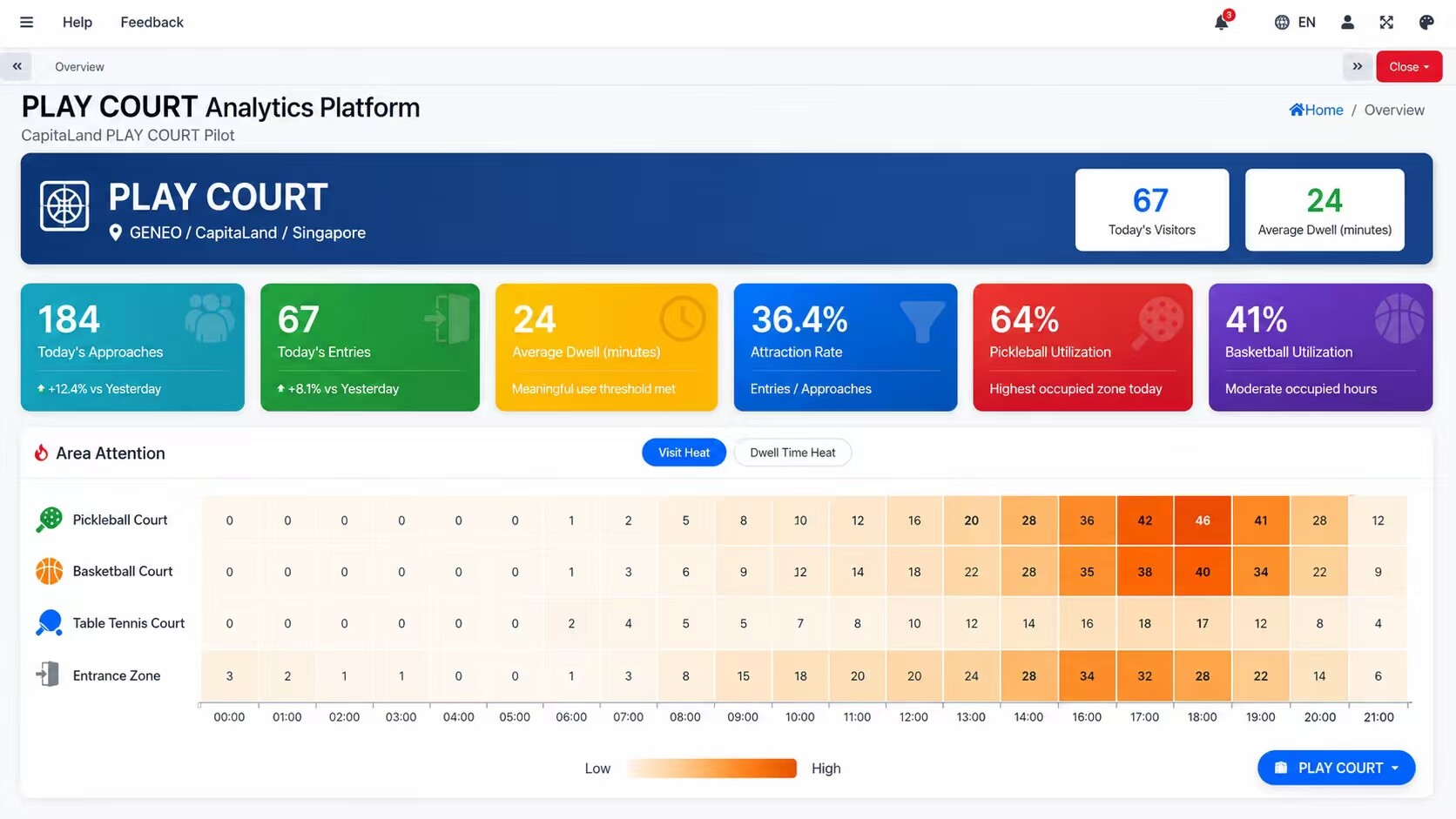The width and height of the screenshot is (1456, 819).
Task: Select the Overview tab
Action: click(79, 67)
